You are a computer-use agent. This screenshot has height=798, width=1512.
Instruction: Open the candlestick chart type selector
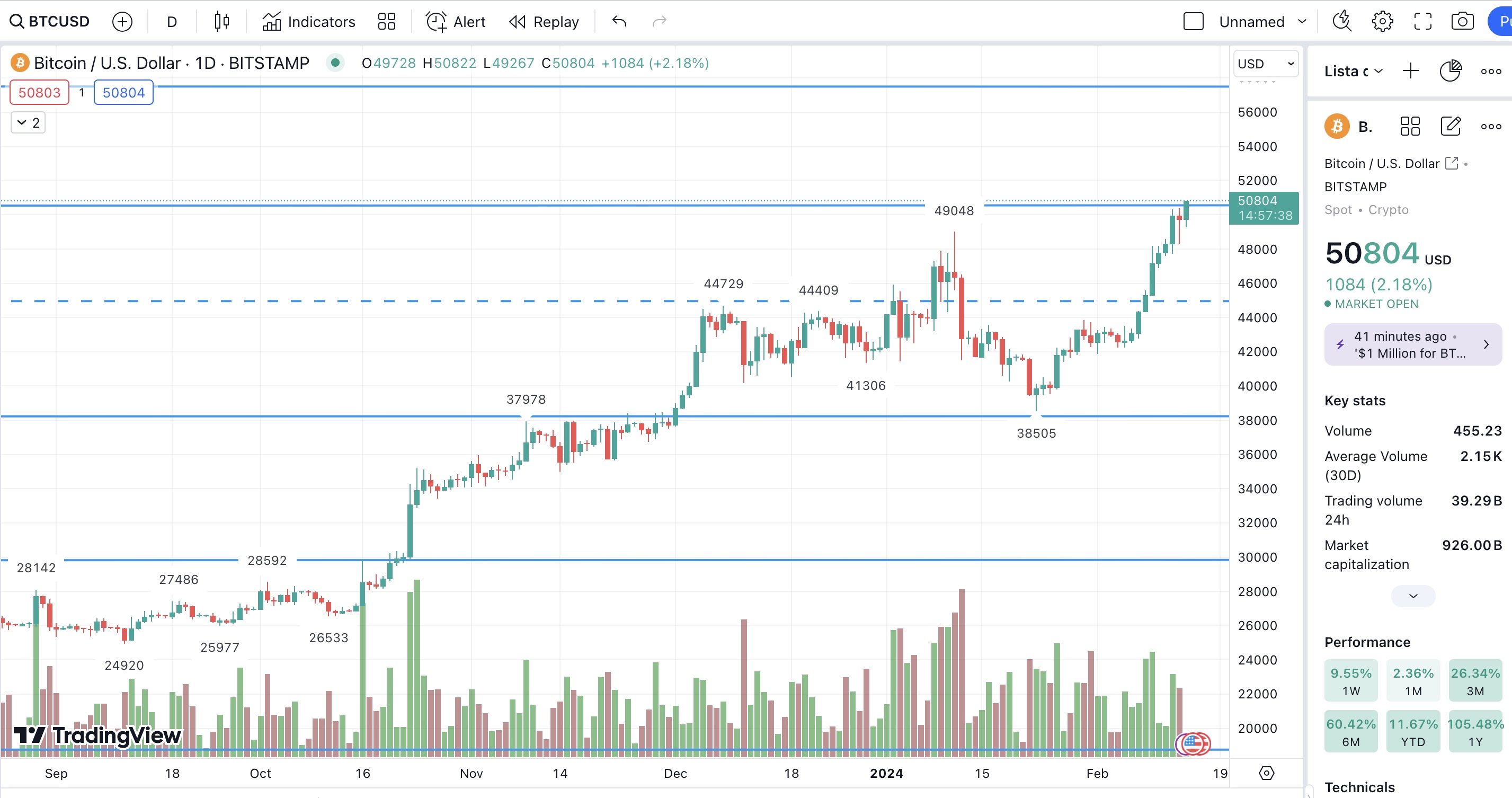(x=221, y=22)
